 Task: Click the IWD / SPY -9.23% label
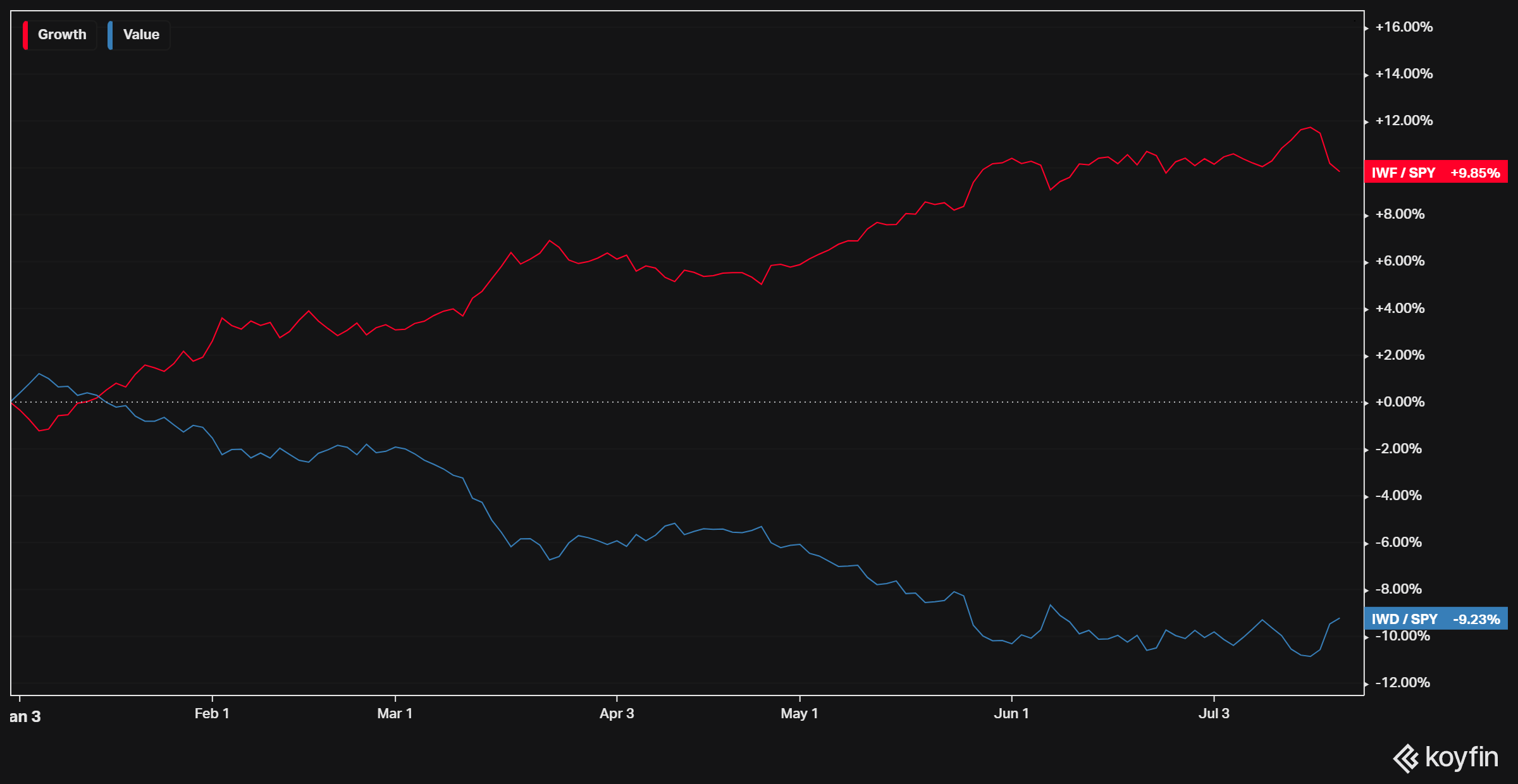tap(1435, 619)
